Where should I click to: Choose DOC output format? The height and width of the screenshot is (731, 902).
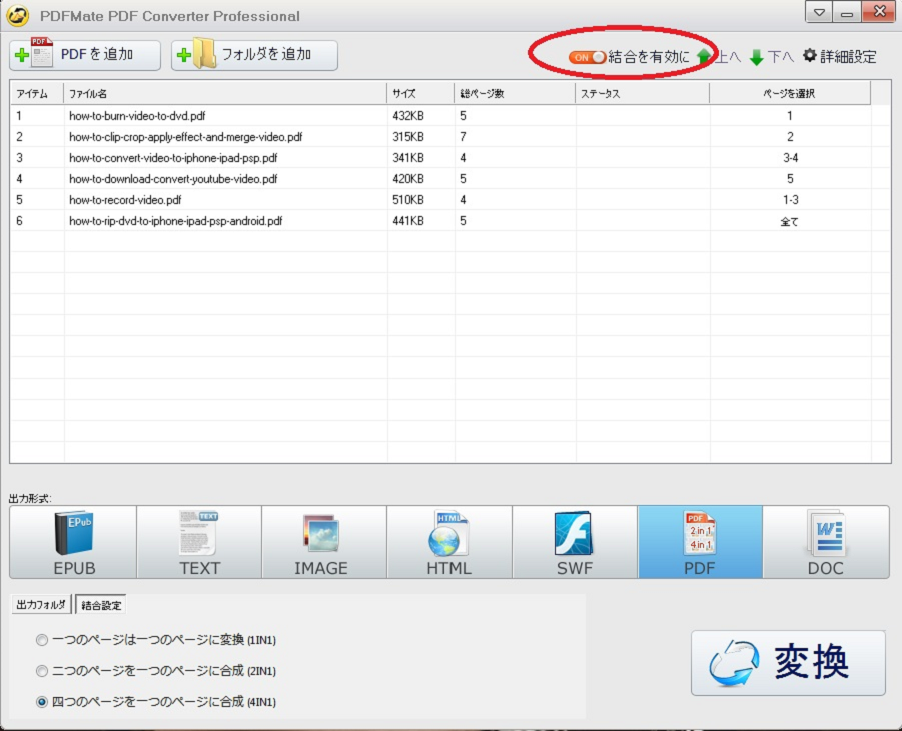826,542
